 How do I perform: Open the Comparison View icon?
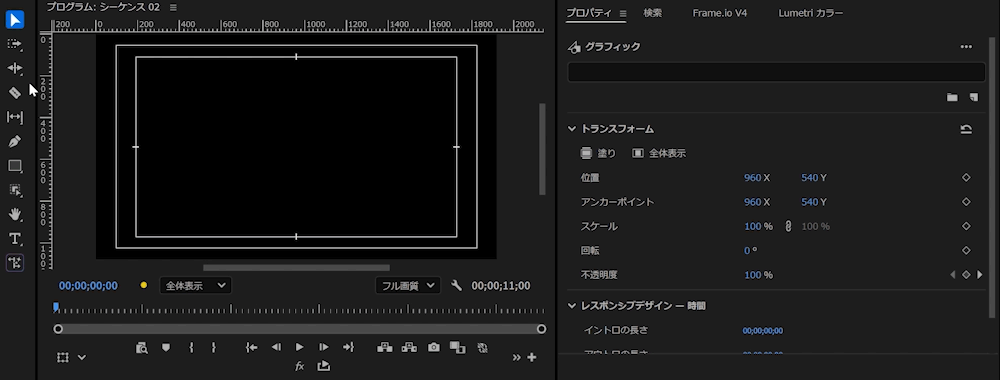point(457,347)
